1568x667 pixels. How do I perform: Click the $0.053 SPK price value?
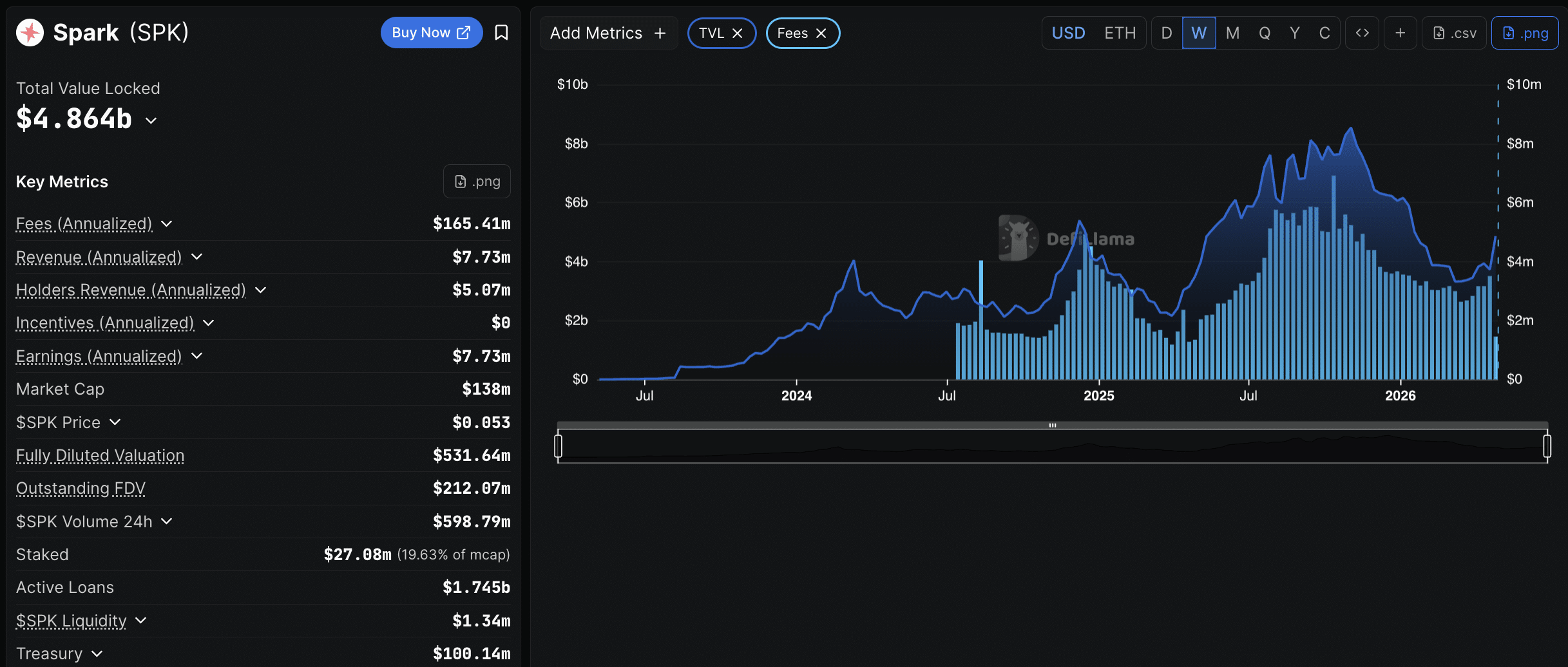click(481, 422)
